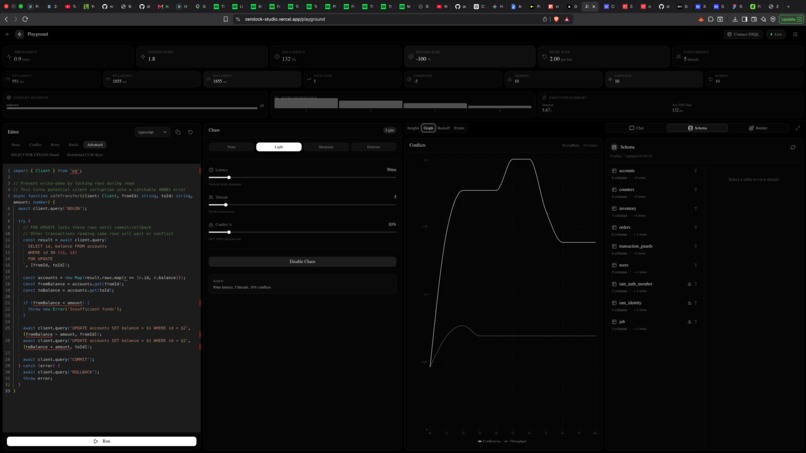Expand the inventory table in Schema

coord(654,212)
